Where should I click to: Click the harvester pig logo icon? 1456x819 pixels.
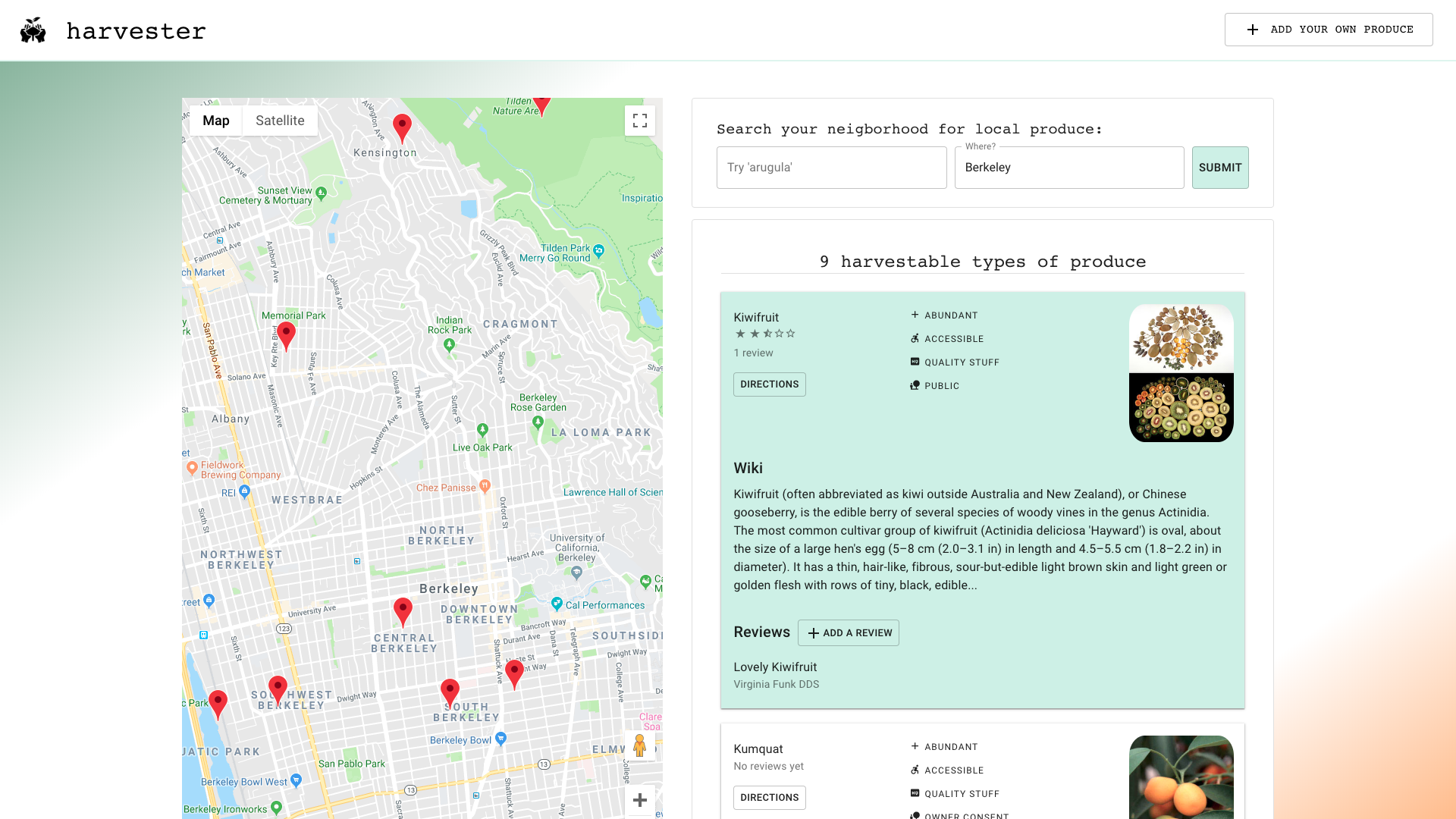point(33,30)
